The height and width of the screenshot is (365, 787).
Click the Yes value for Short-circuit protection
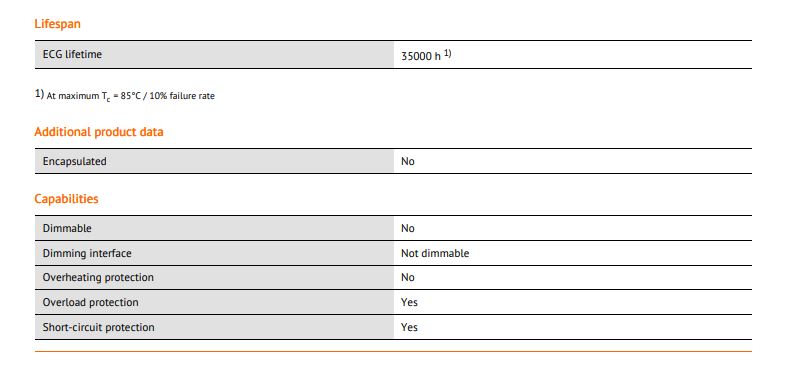click(409, 327)
